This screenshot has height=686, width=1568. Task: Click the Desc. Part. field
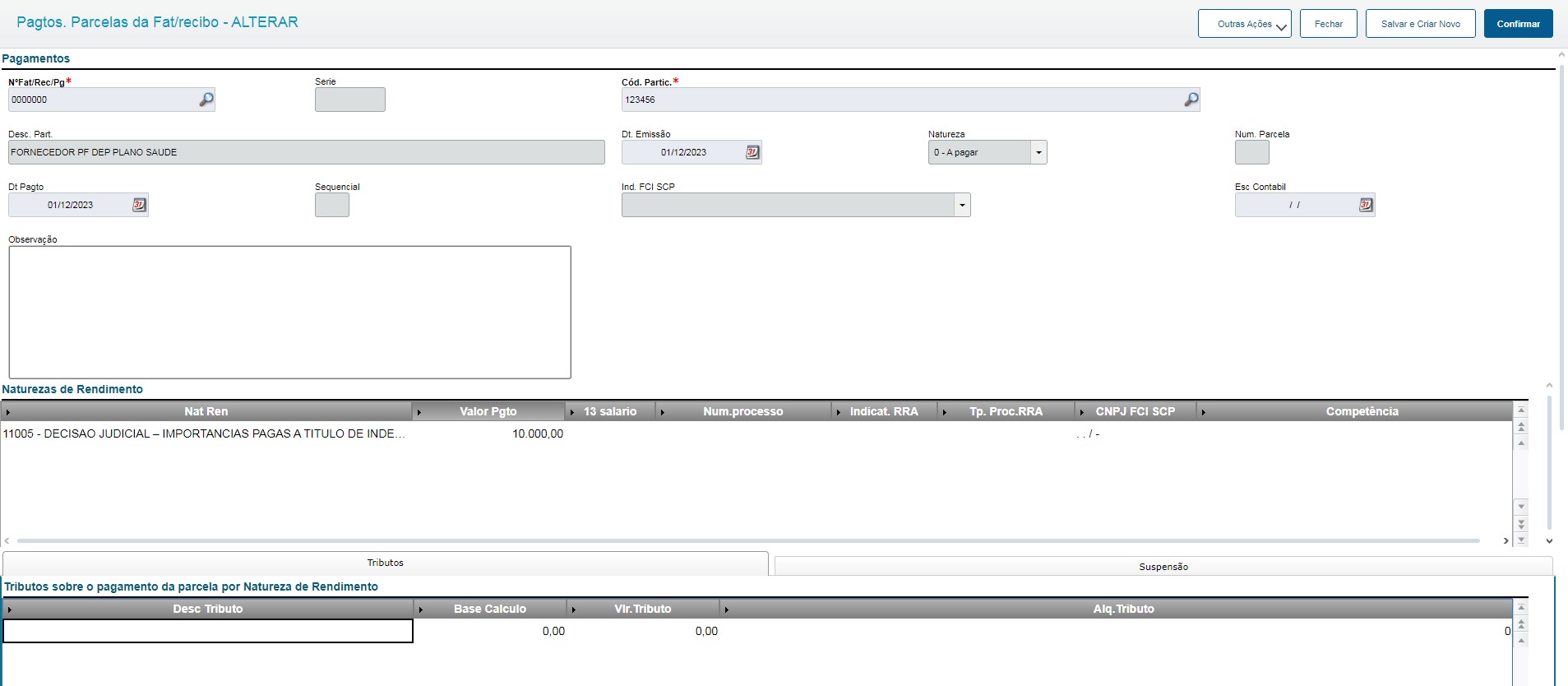click(x=307, y=152)
